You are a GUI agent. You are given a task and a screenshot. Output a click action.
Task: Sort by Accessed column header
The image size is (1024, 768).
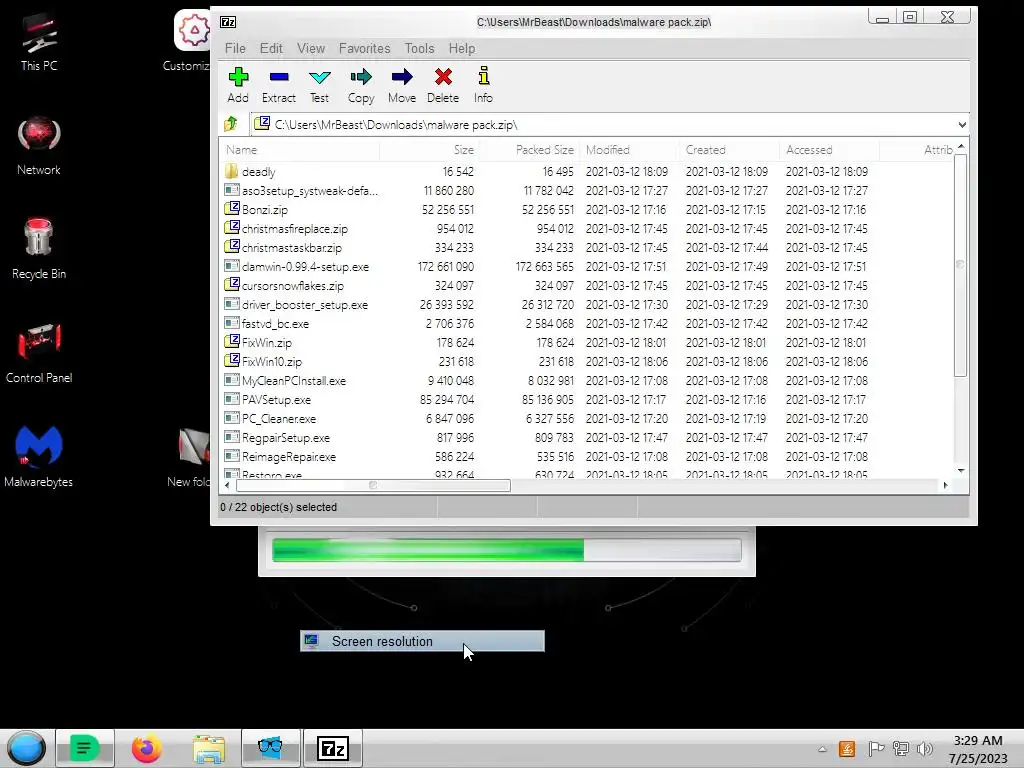[x=829, y=150]
